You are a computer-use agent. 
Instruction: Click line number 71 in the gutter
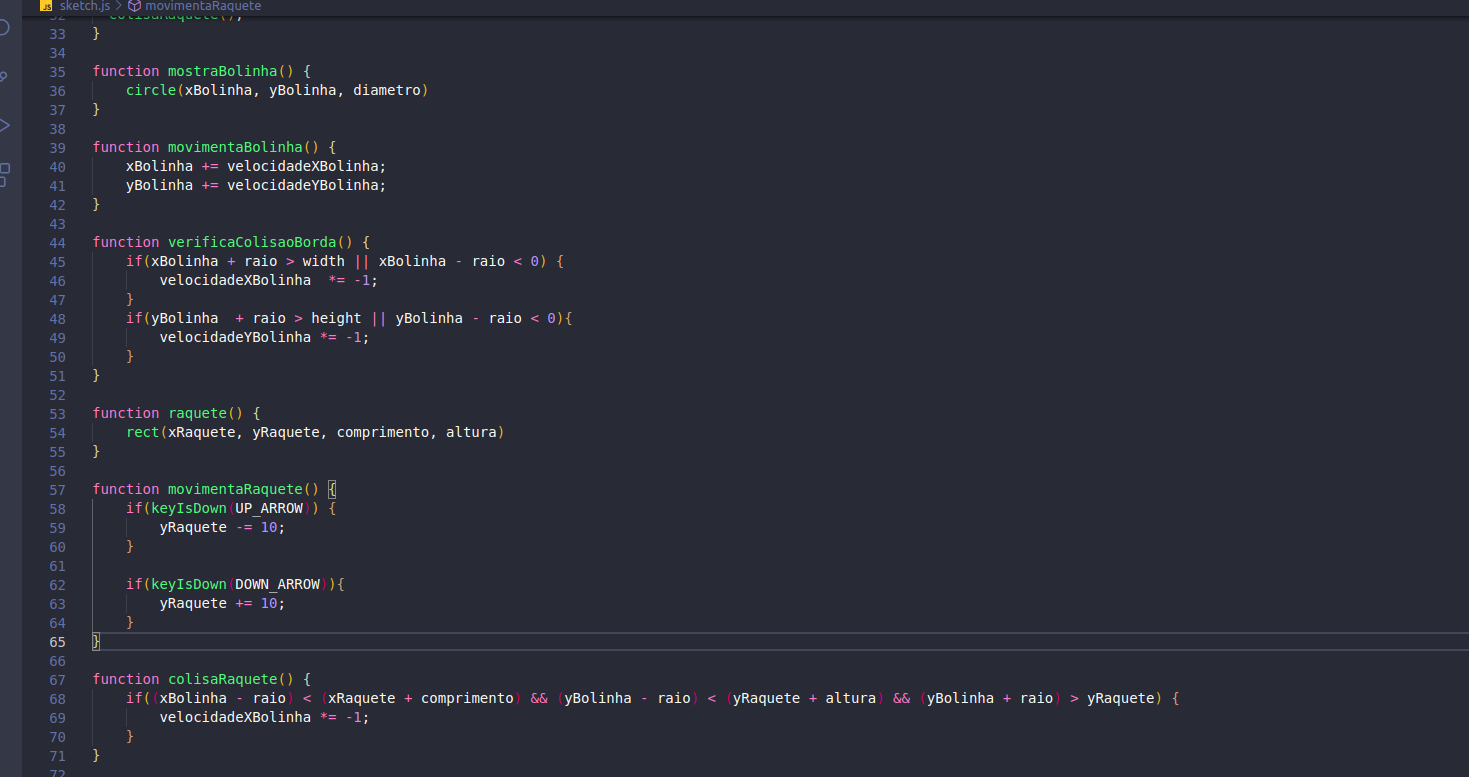coord(57,755)
